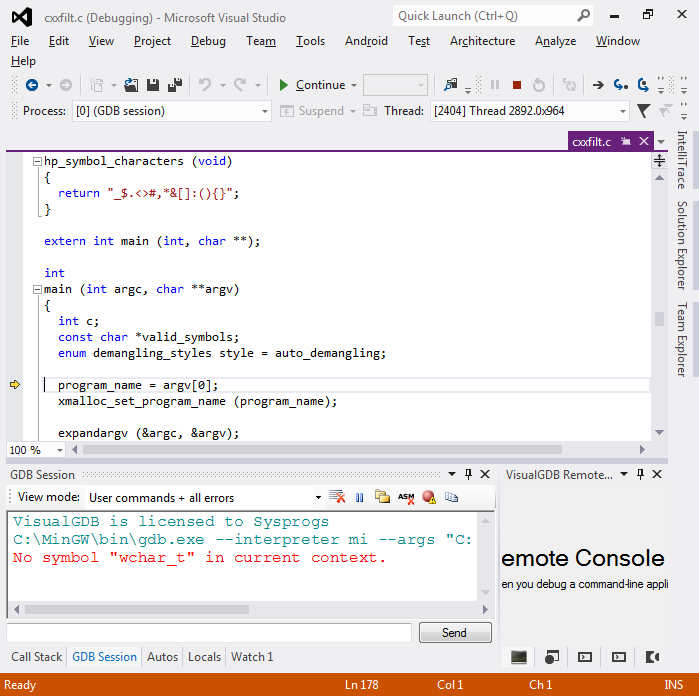Open the Architecture menu
699x697 pixels.
(x=482, y=41)
